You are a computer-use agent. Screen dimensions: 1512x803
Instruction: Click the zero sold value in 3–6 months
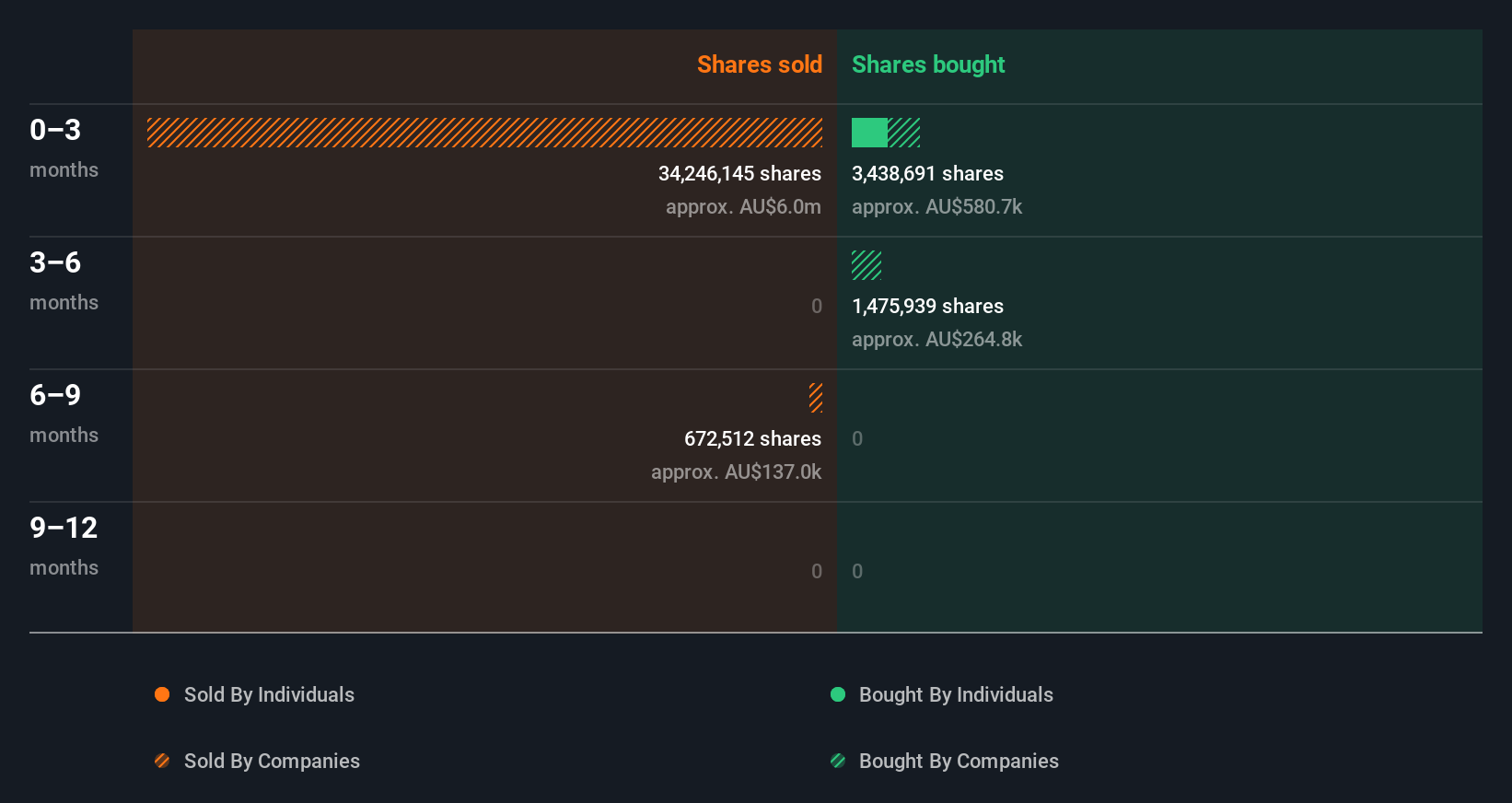point(817,306)
